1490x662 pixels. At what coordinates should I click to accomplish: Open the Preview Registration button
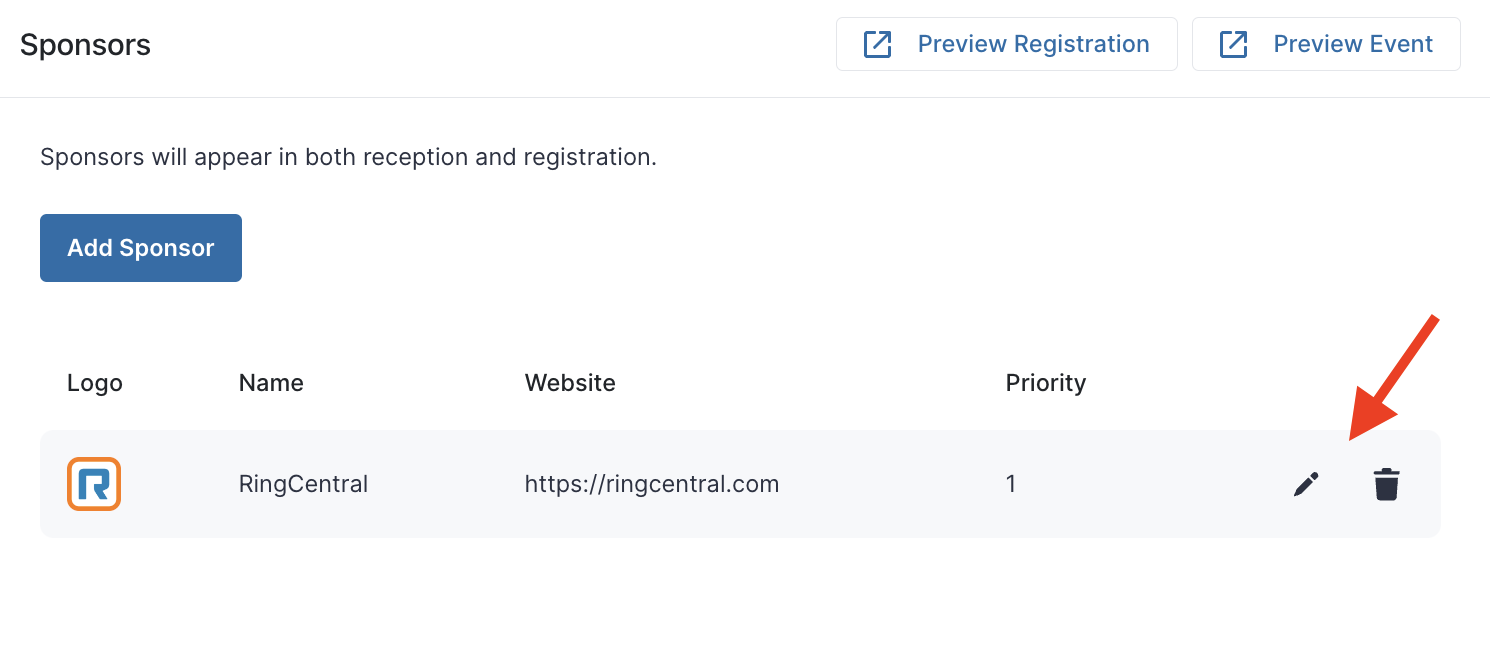[x=1007, y=44]
